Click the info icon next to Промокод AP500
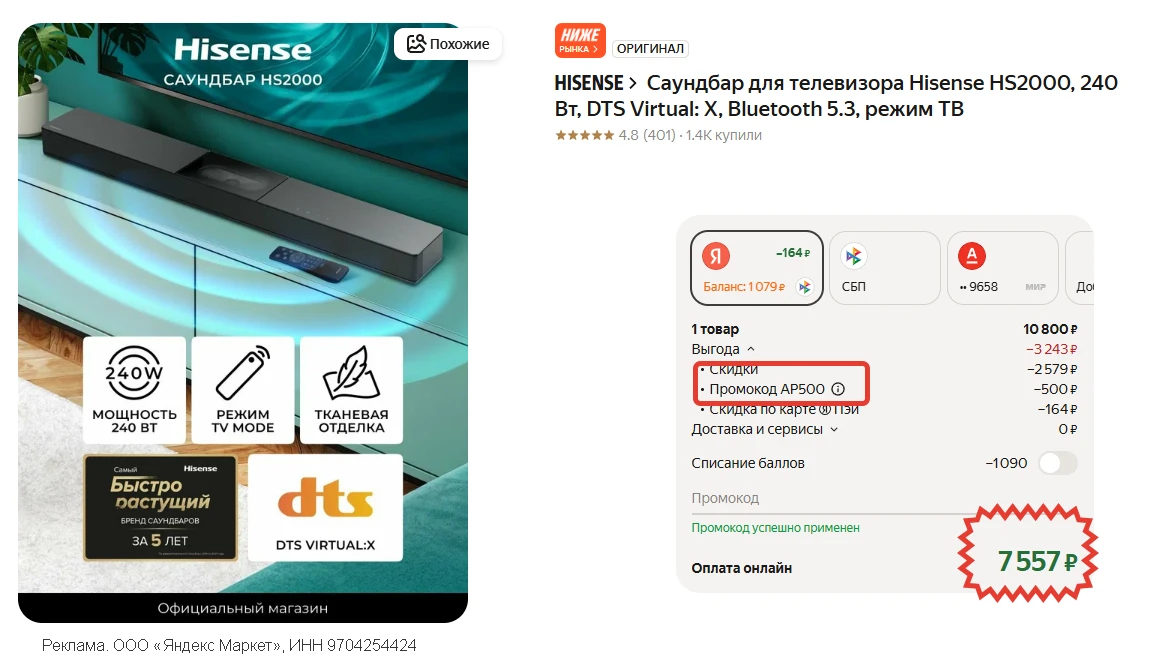The height and width of the screenshot is (665, 1169). pos(838,389)
